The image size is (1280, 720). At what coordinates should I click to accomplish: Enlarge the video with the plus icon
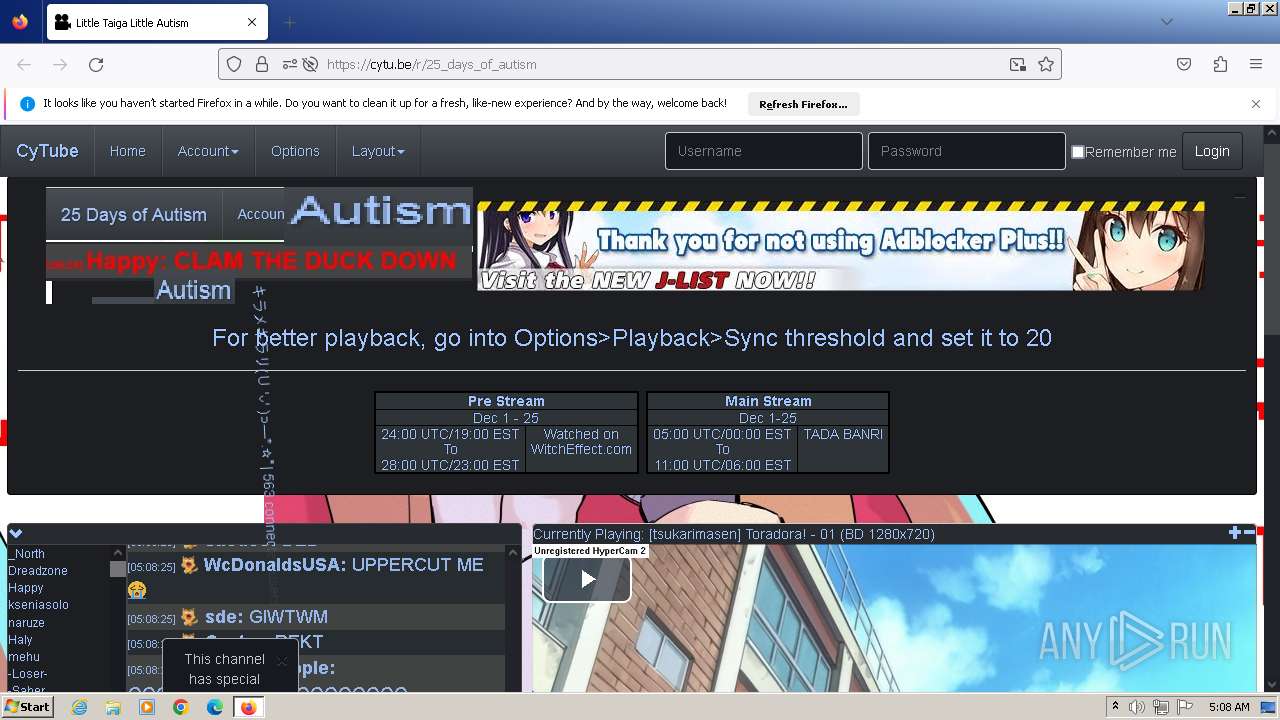(1235, 533)
